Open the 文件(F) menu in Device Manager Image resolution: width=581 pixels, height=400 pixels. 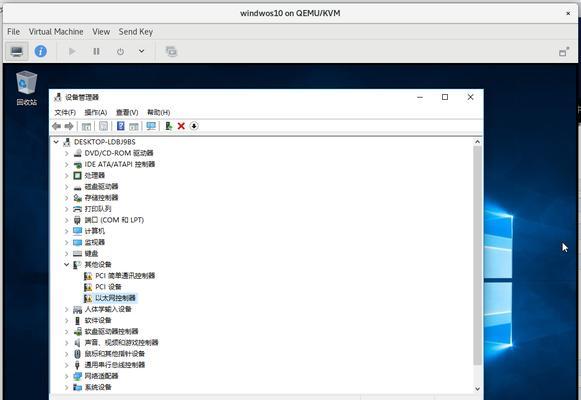pos(65,112)
